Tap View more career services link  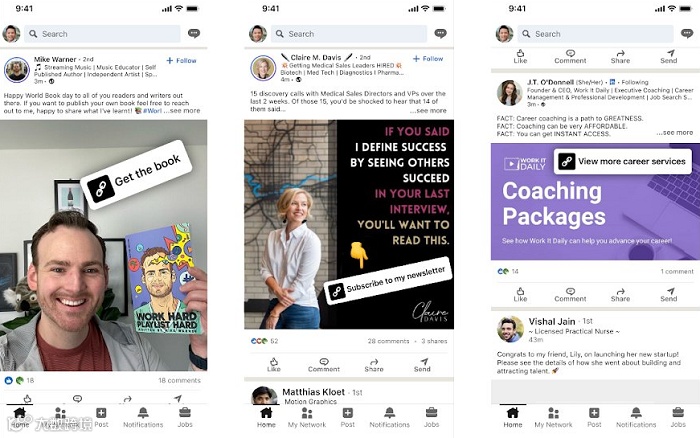point(623,161)
